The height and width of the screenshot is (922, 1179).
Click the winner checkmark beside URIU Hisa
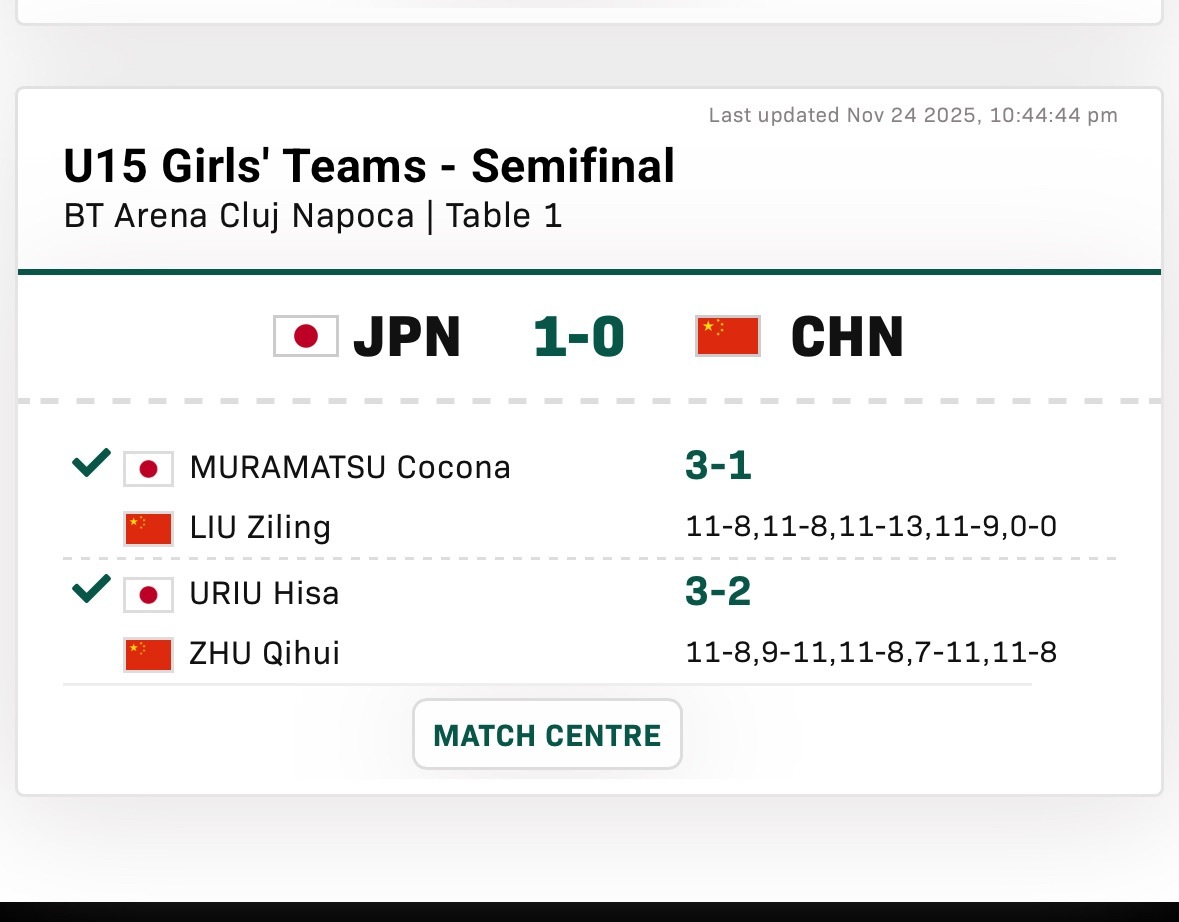coord(91,591)
